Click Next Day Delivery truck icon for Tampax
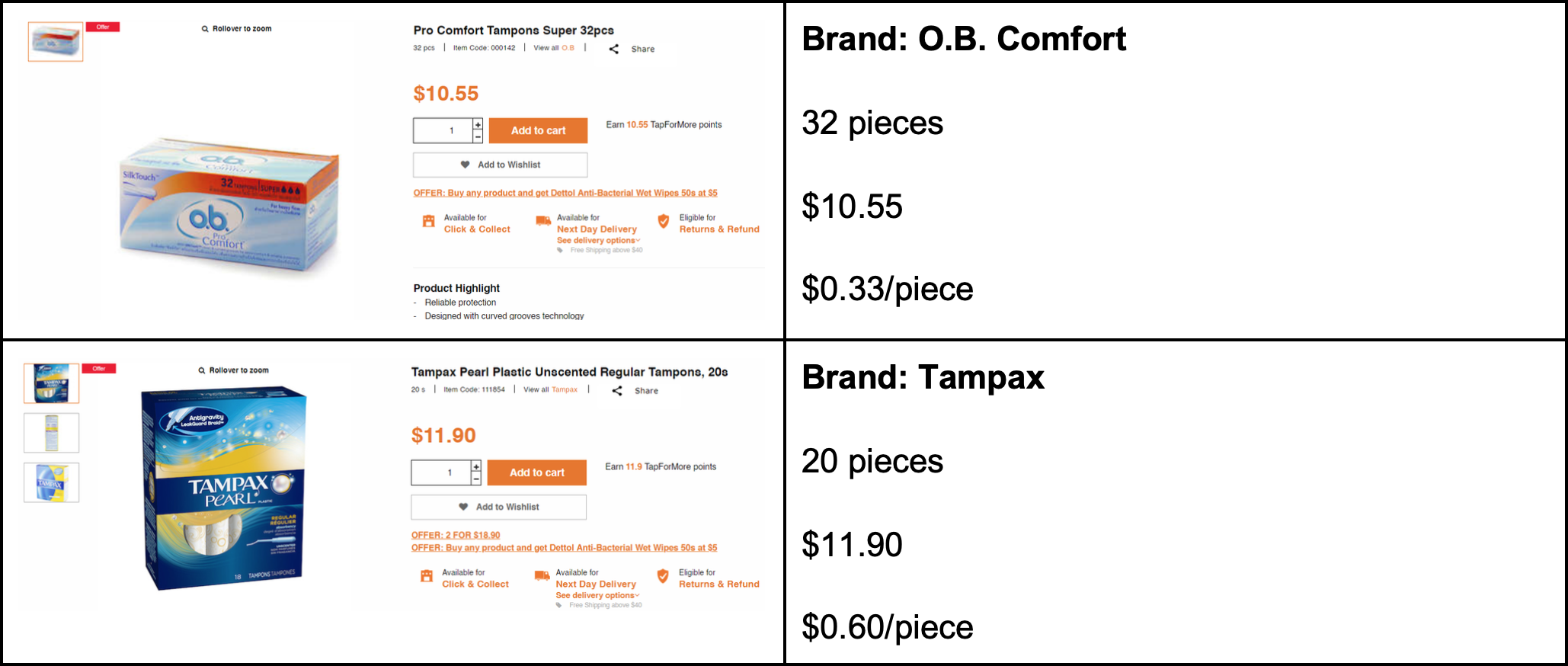The height and width of the screenshot is (666, 1568). [x=542, y=576]
